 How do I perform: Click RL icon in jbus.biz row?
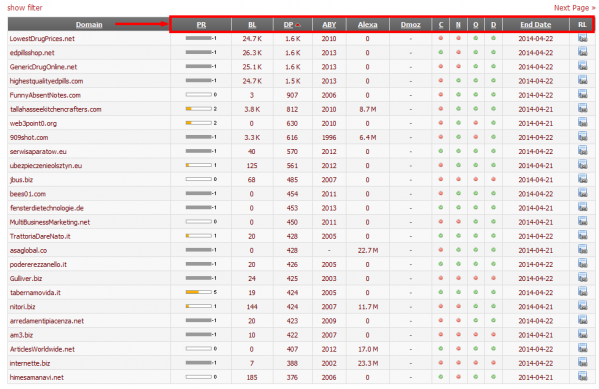click(583, 179)
